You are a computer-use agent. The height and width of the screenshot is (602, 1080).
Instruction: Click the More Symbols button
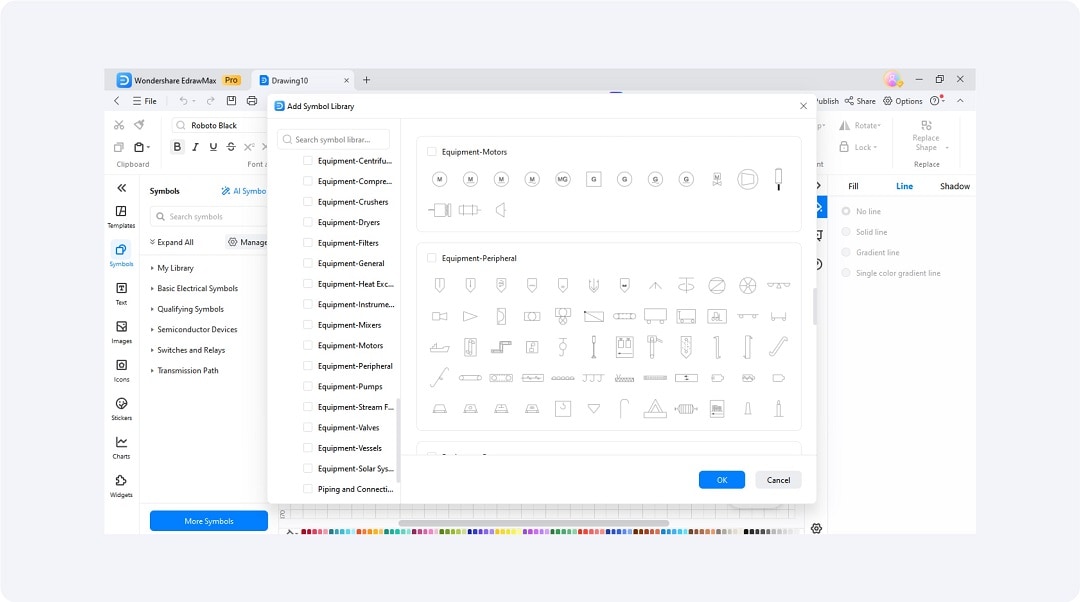click(x=209, y=521)
